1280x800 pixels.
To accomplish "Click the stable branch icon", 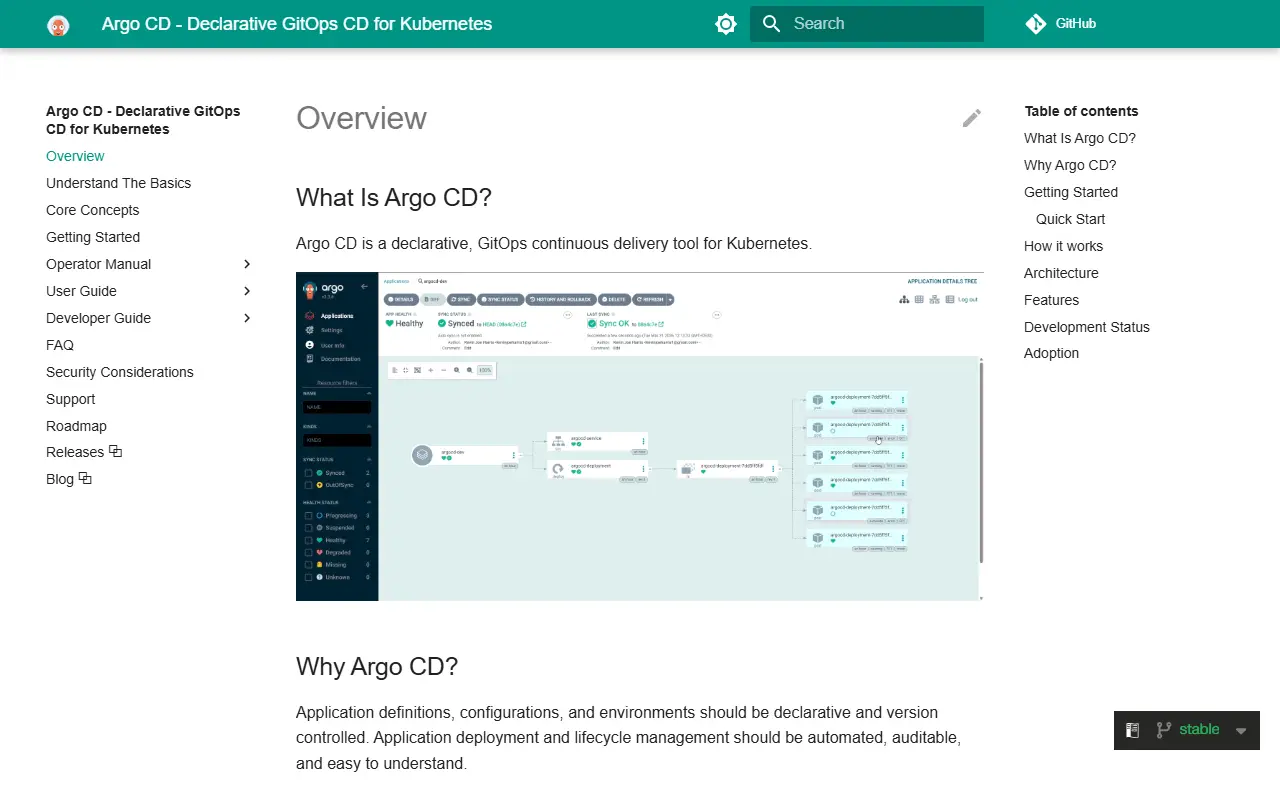I will [1163, 730].
